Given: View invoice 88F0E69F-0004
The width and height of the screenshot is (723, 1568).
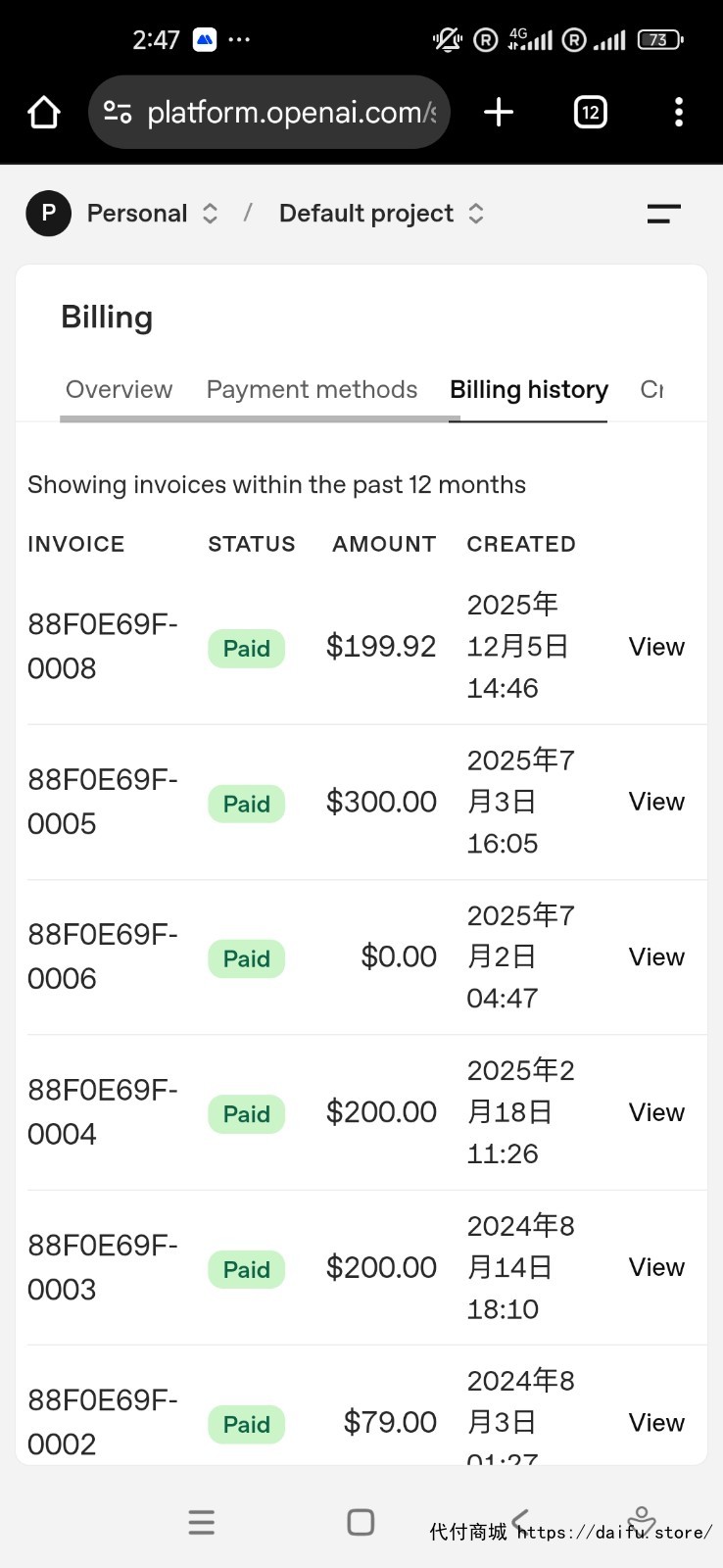Looking at the screenshot, I should 655,1112.
